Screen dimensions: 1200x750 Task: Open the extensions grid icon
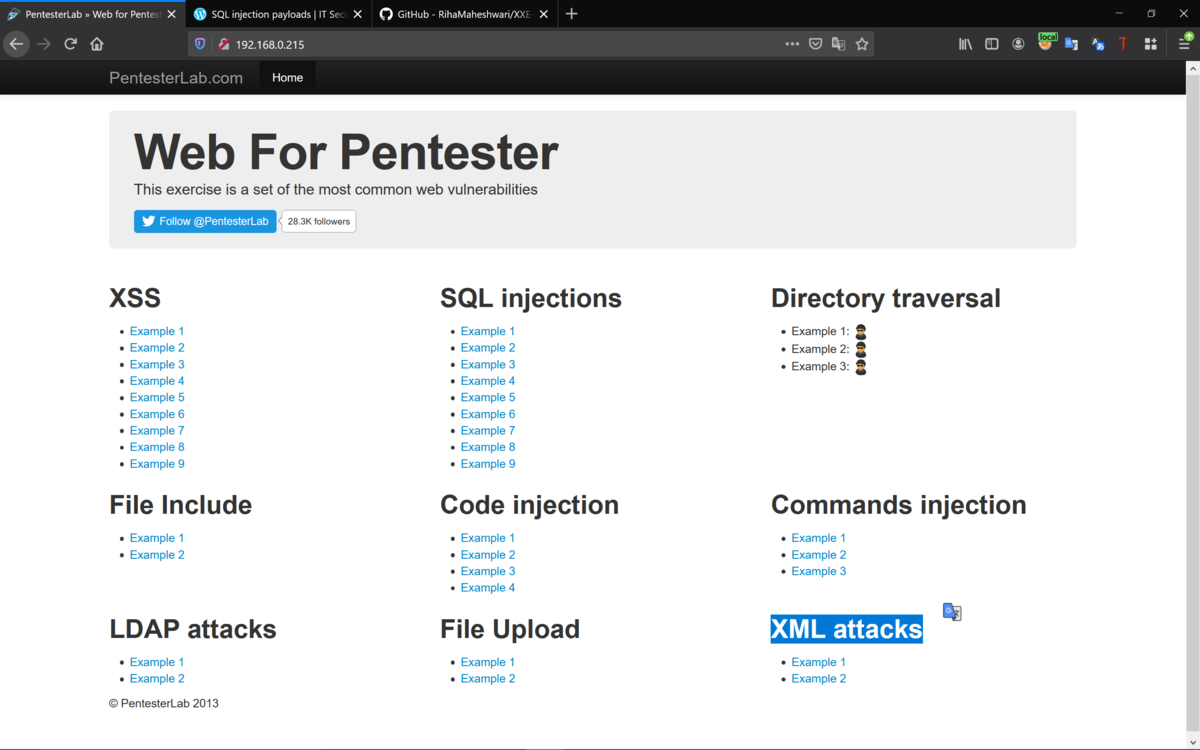click(1151, 44)
